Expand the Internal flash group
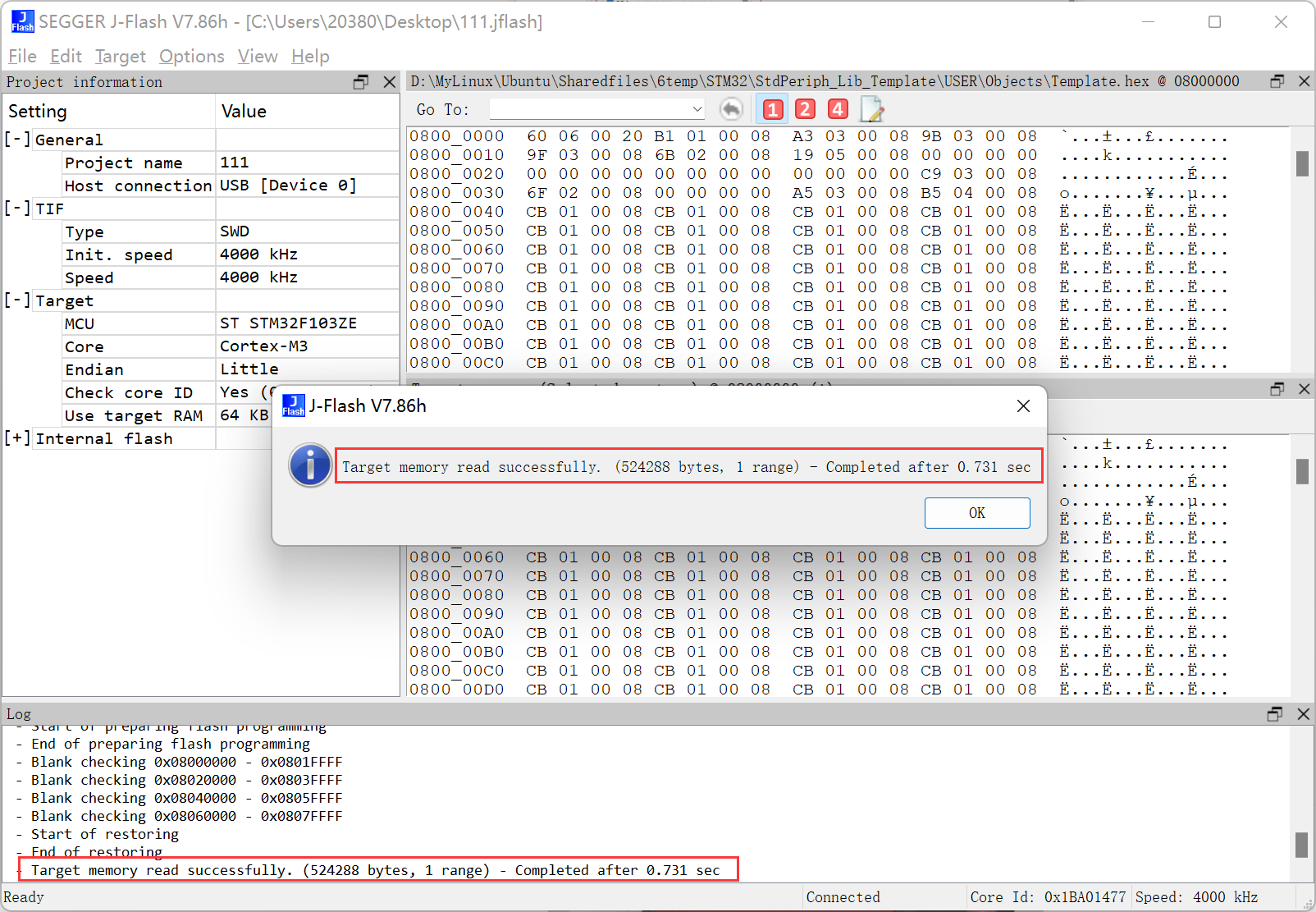 [x=17, y=438]
